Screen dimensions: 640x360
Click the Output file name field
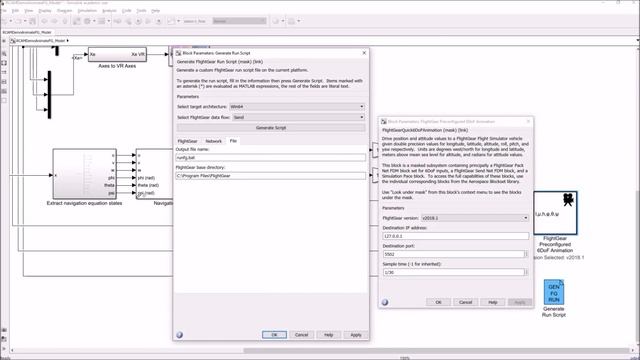(x=271, y=158)
